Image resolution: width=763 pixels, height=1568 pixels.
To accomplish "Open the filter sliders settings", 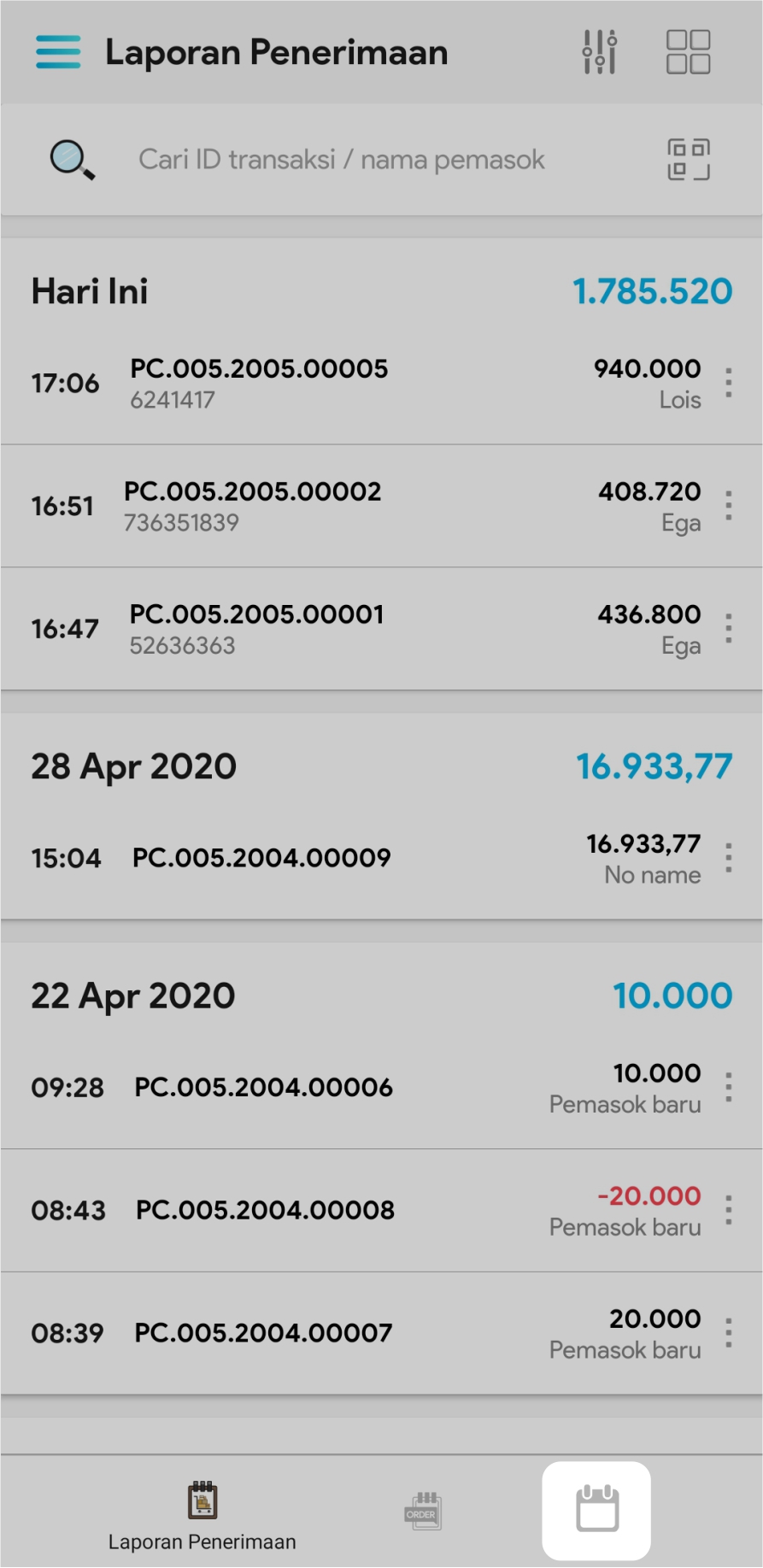I will 600,52.
